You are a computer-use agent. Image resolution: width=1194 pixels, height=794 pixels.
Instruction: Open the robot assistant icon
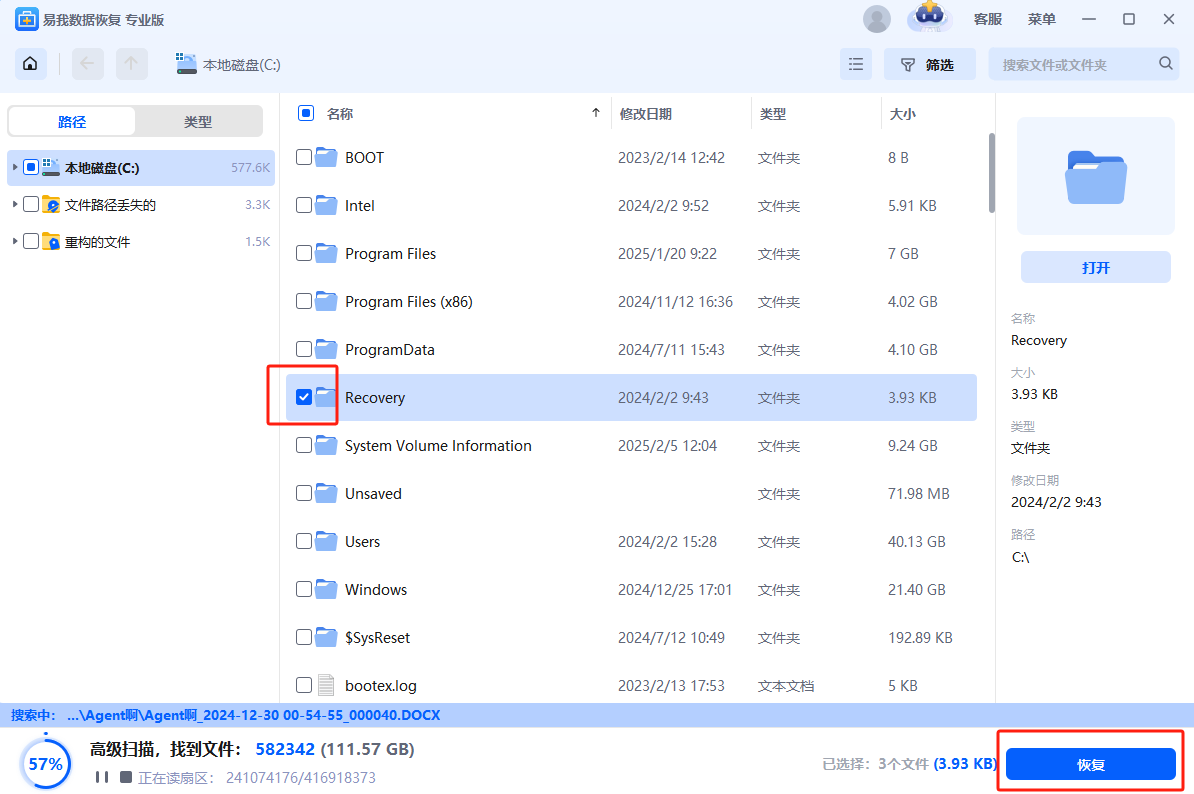pos(929,18)
